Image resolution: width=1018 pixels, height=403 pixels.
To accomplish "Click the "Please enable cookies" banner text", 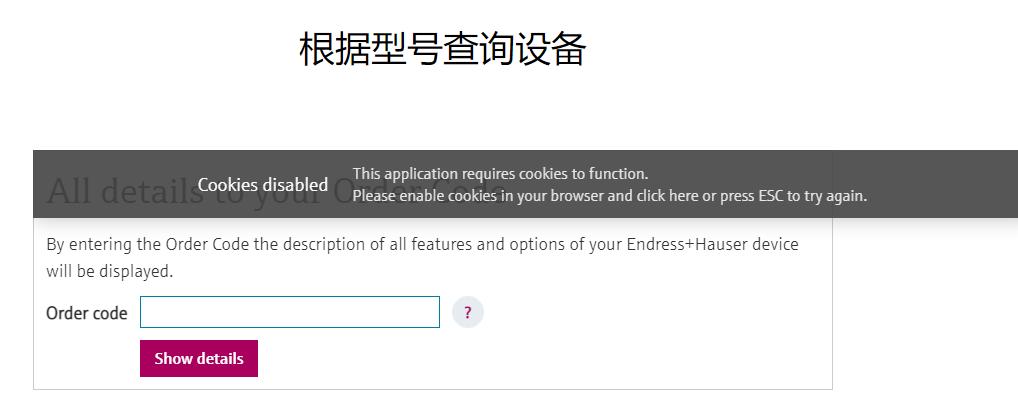I will point(410,196).
